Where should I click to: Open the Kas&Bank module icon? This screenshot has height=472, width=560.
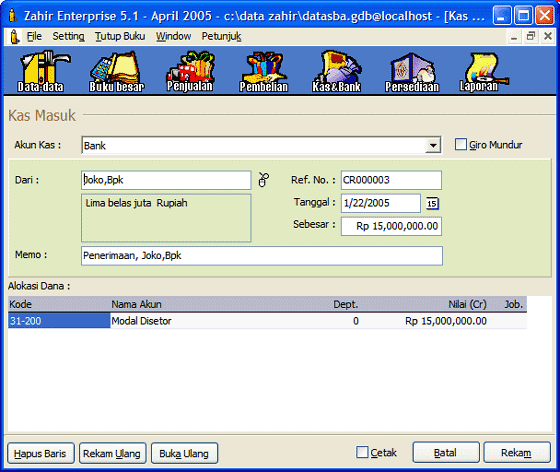(x=337, y=72)
